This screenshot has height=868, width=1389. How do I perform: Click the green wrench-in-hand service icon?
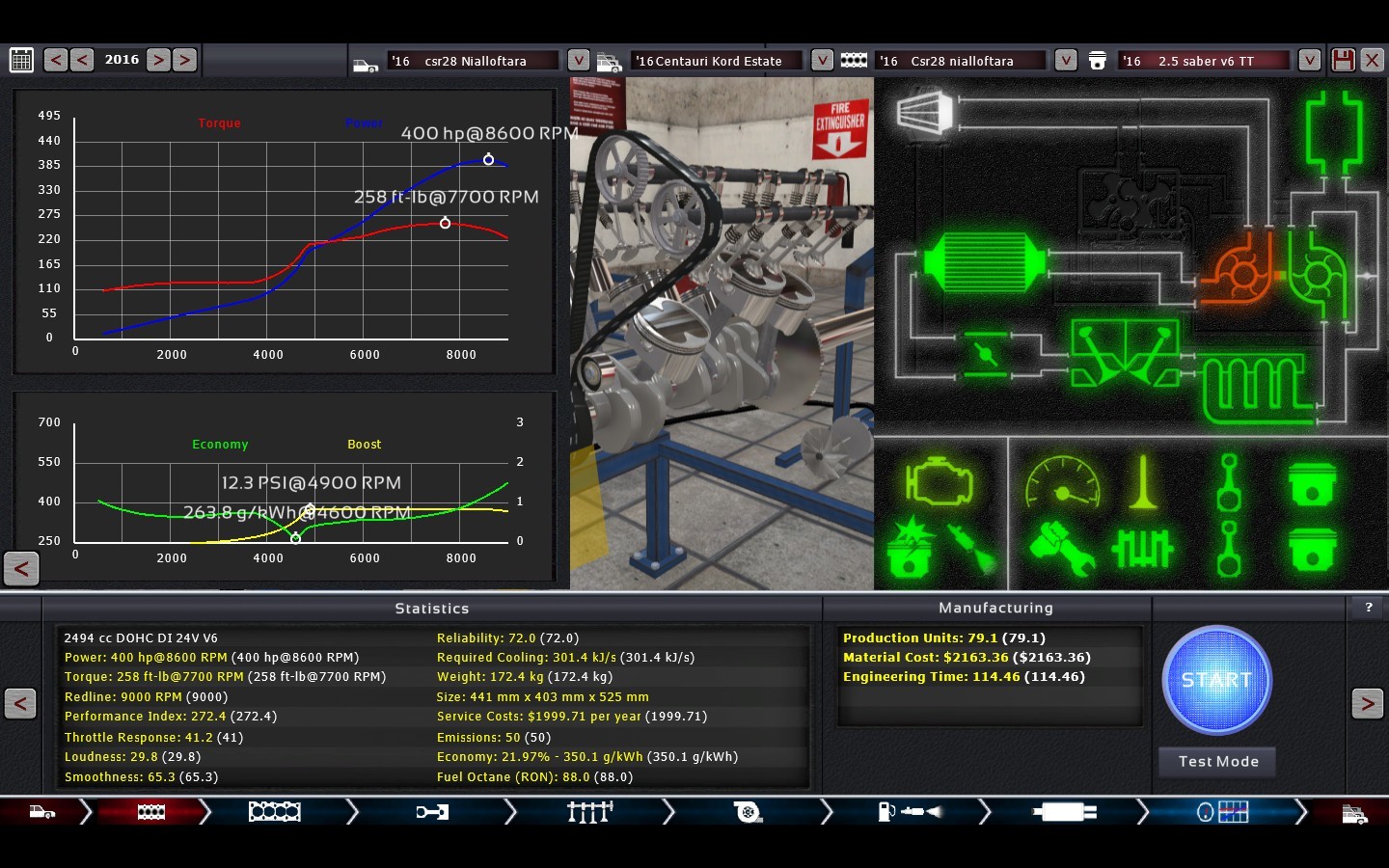1060,549
